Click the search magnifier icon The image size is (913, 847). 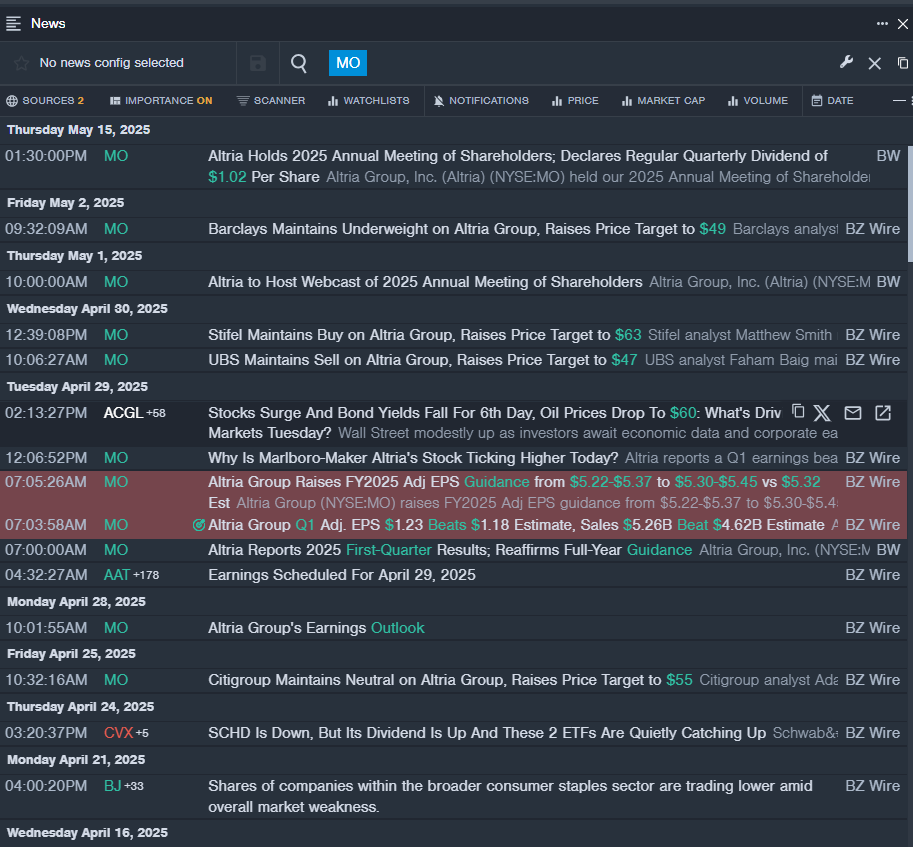[299, 63]
